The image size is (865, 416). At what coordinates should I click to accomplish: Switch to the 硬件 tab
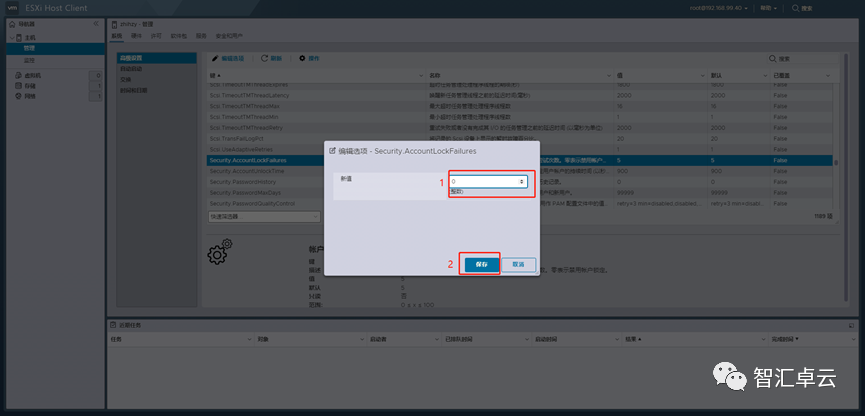pos(136,36)
